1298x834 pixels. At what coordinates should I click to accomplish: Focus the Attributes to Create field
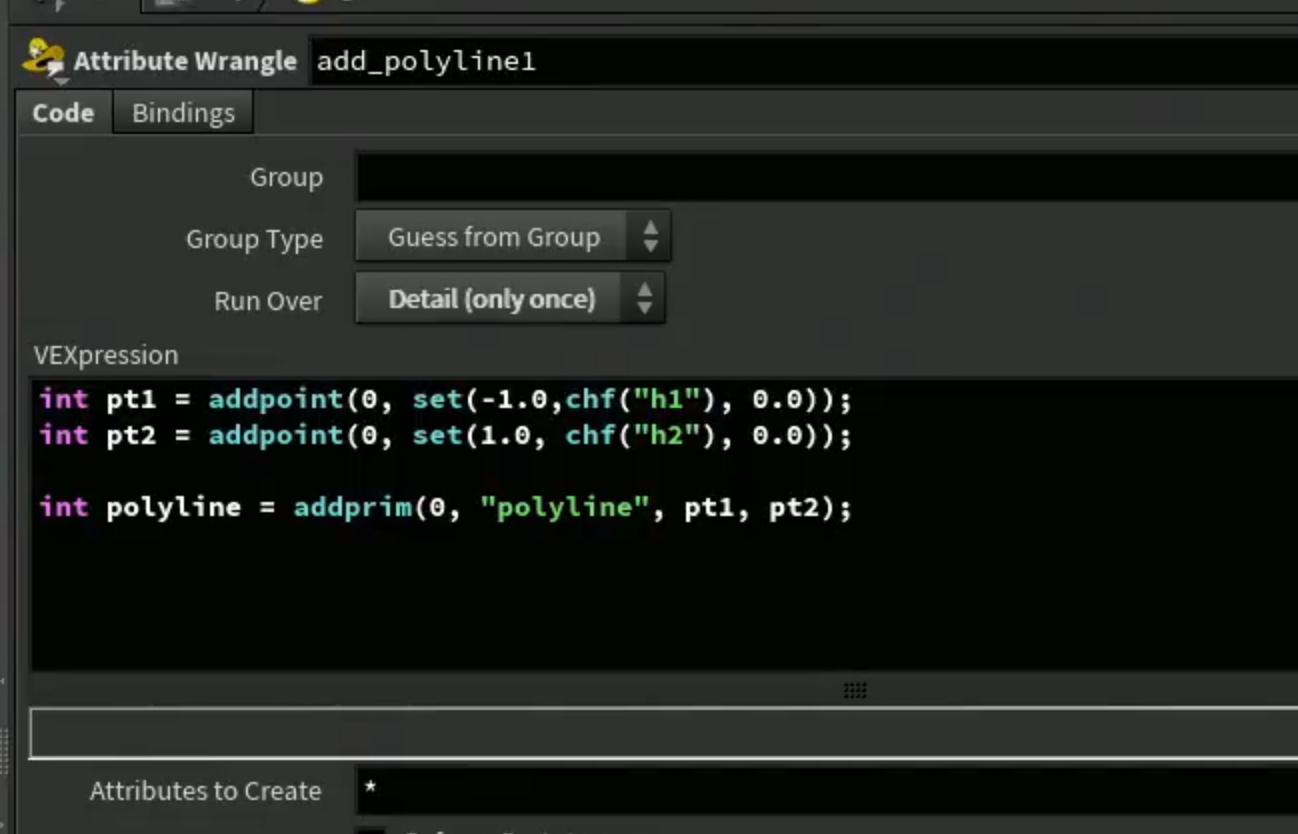[x=826, y=790]
